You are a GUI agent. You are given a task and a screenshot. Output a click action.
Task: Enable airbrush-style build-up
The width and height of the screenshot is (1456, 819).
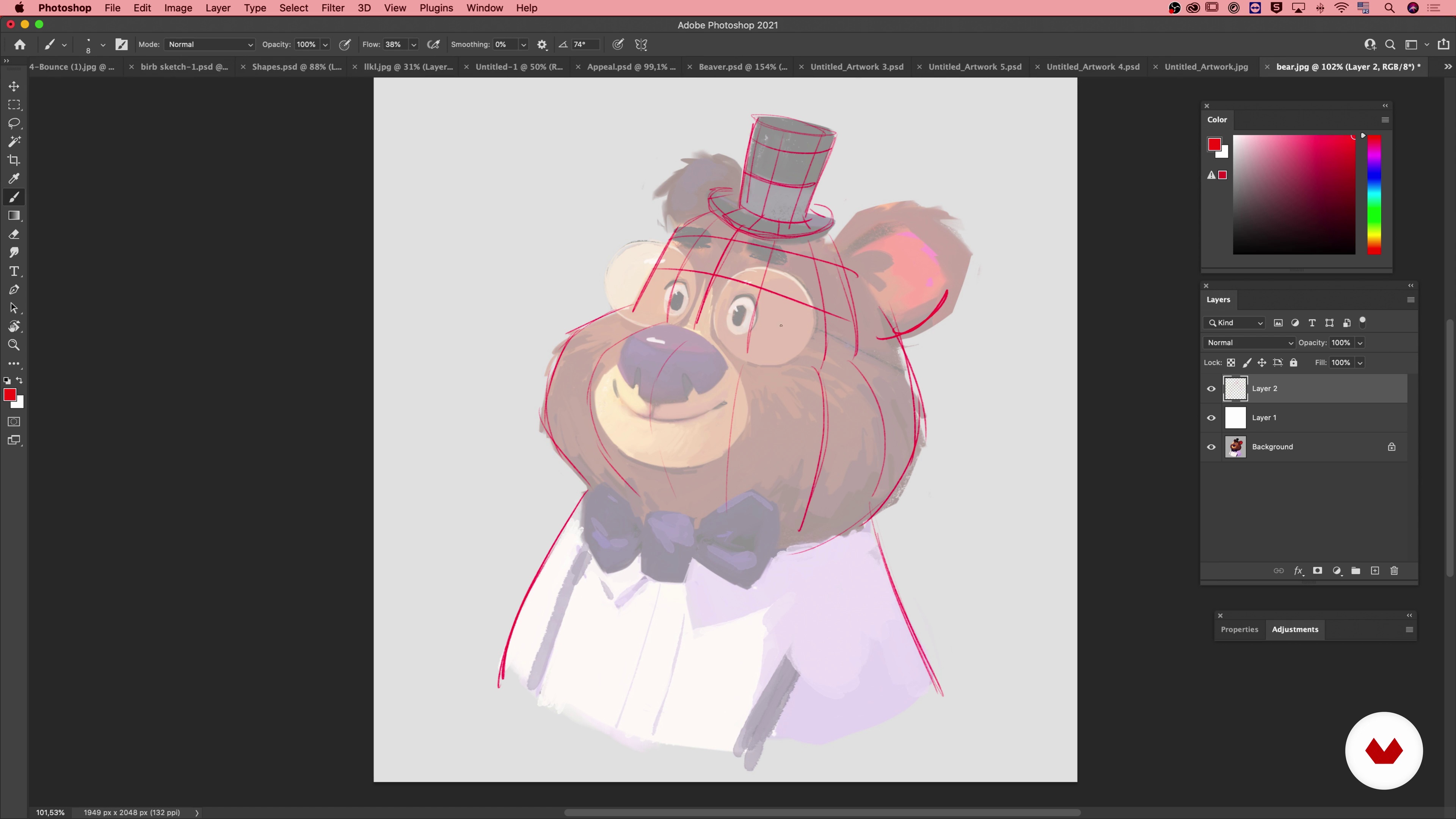(x=433, y=44)
